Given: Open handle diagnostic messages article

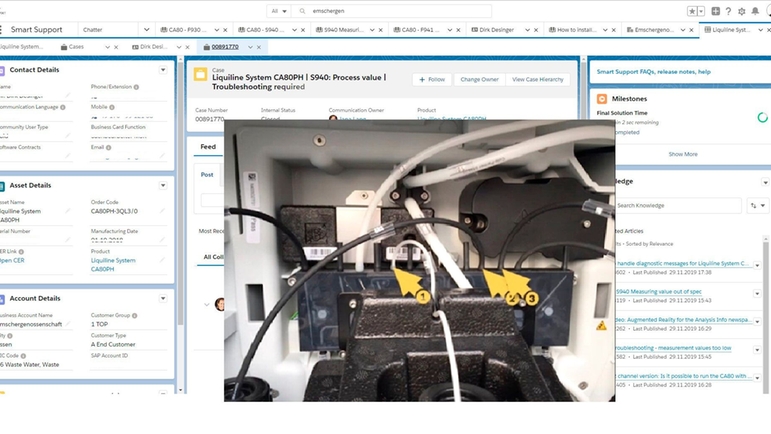Looking at the screenshot, I should 682,263.
